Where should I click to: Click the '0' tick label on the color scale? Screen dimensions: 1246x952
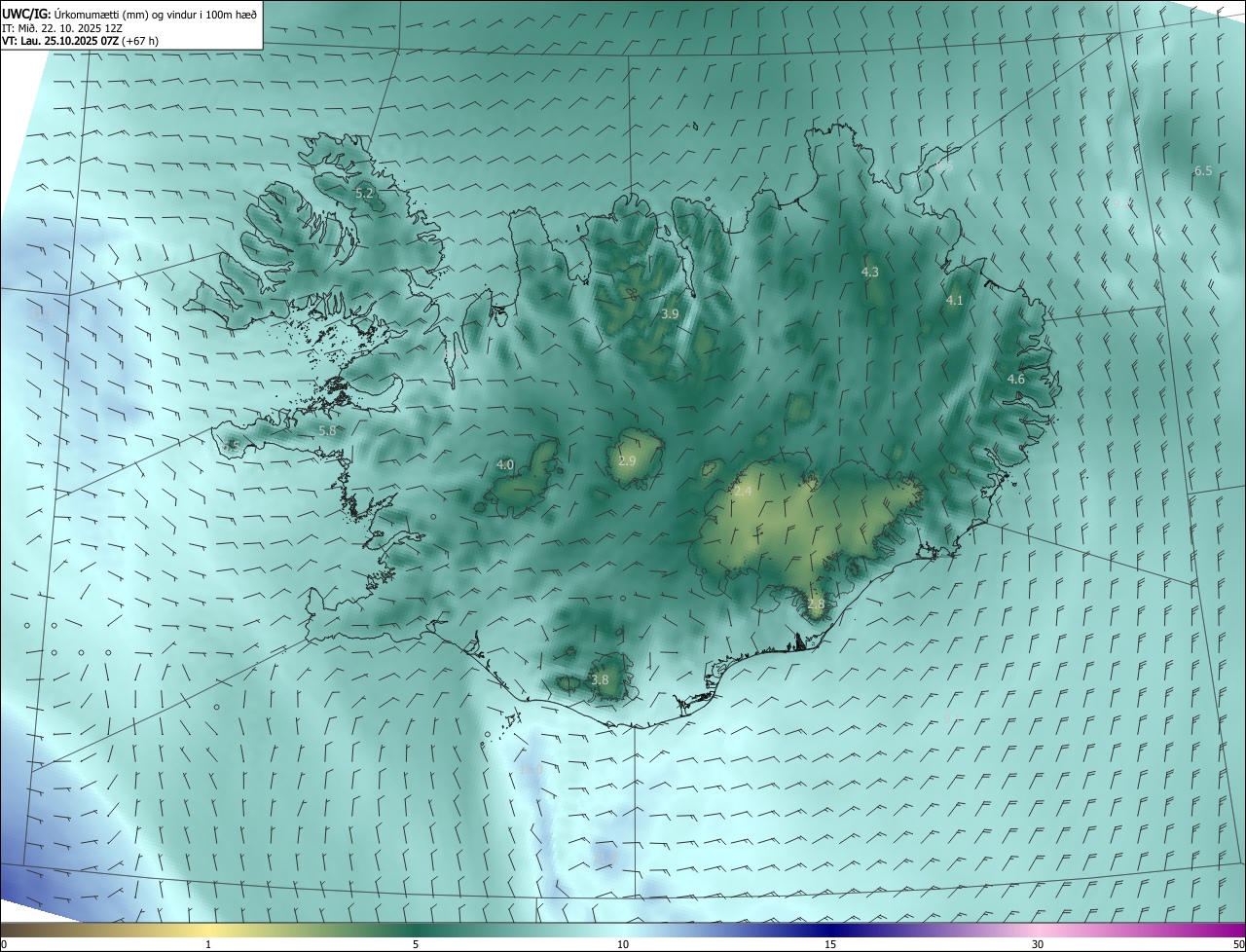(x=3, y=945)
